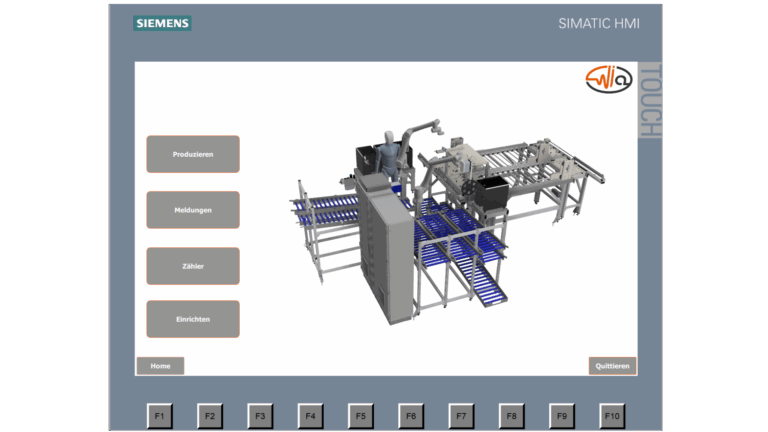Click the Siemens logo
Image resolution: width=768 pixels, height=432 pixels.
(x=162, y=23)
